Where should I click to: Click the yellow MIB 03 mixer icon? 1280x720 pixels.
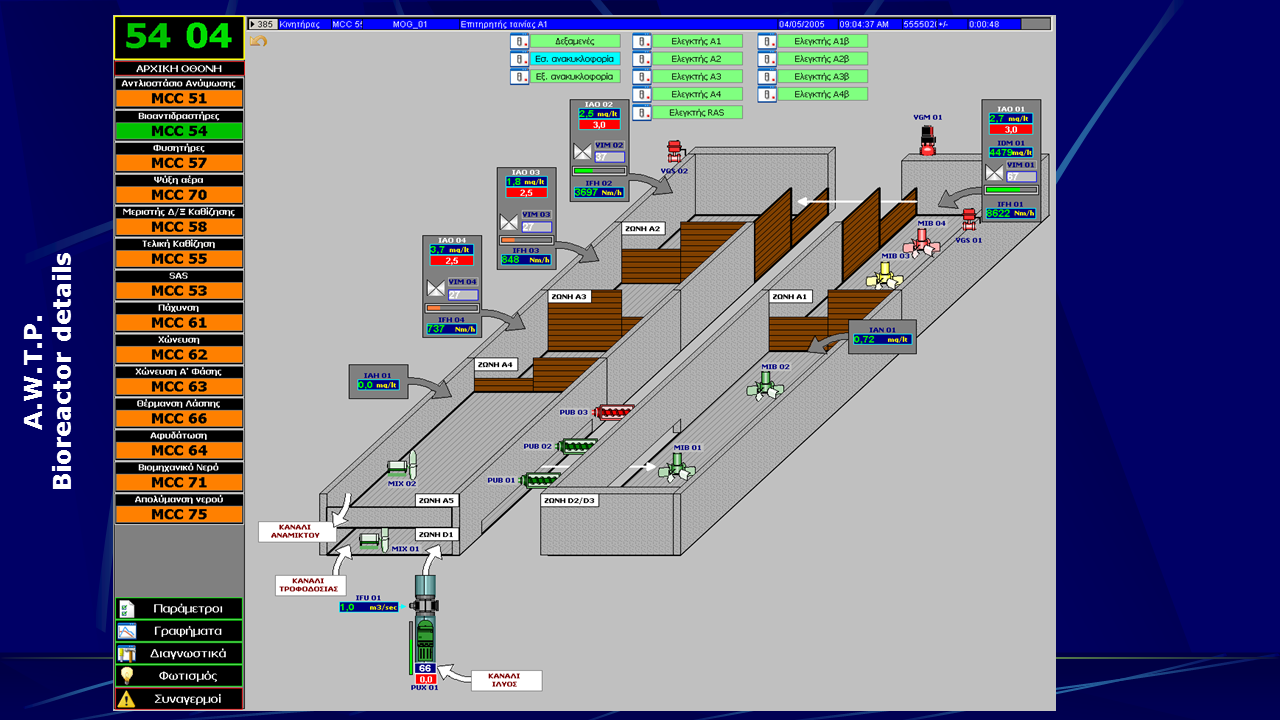tap(884, 275)
